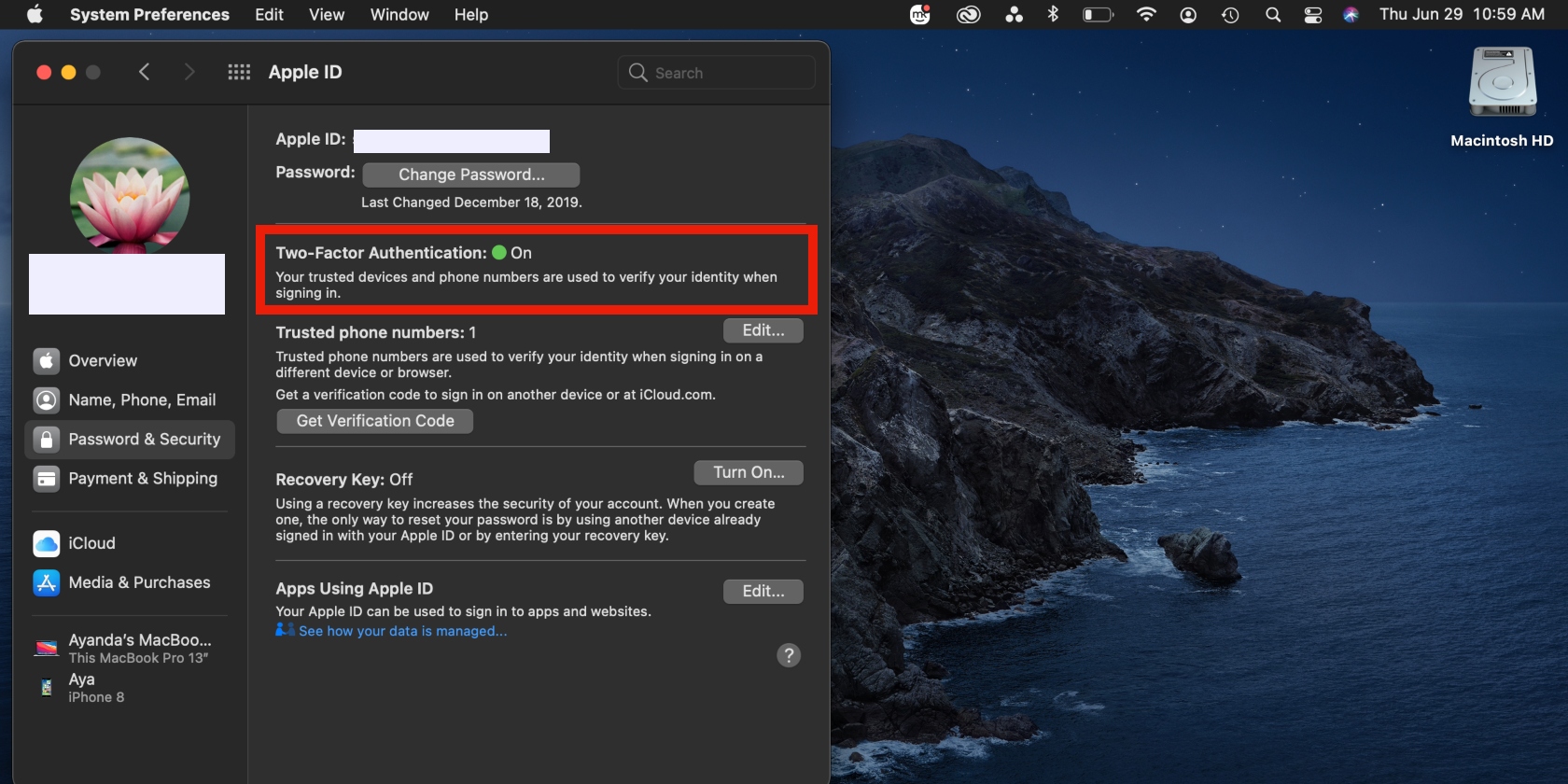Open Name, Phone, Email section
Screen dimensions: 1568x784
coord(130,399)
